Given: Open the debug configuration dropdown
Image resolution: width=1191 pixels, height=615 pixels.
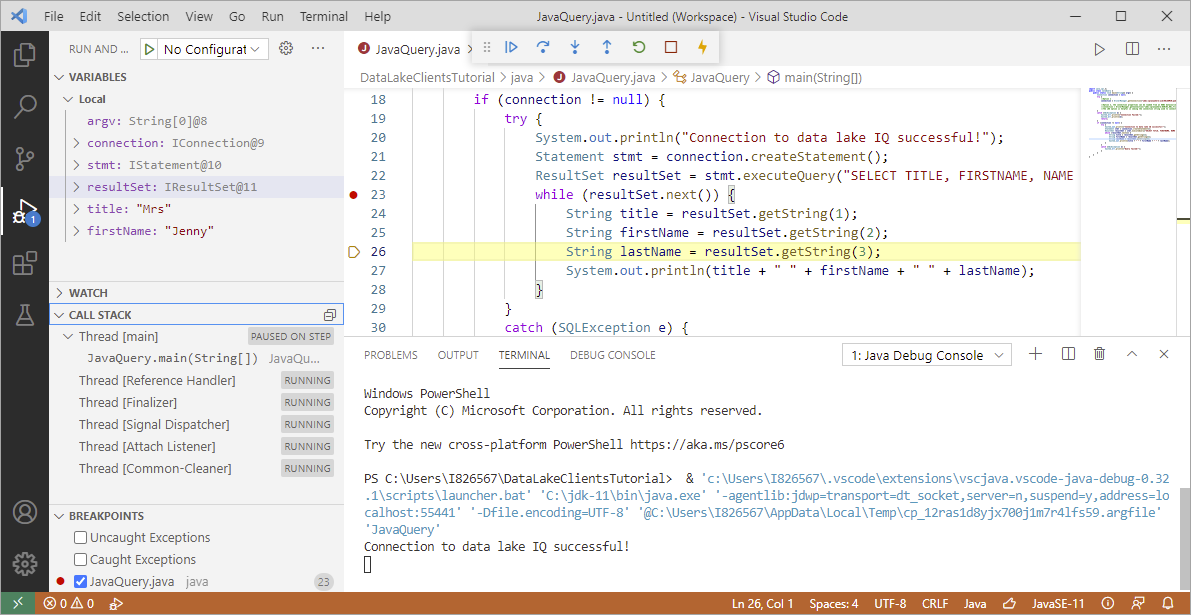Looking at the screenshot, I should tap(212, 49).
